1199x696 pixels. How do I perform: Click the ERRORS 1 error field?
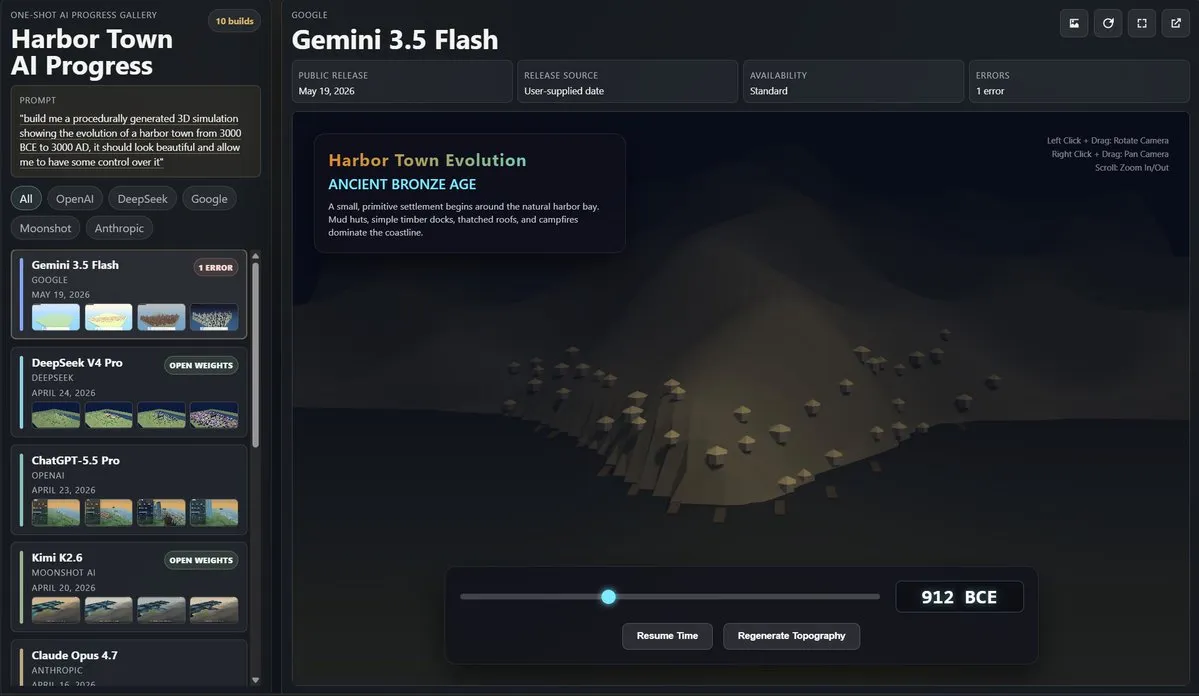[1079, 82]
